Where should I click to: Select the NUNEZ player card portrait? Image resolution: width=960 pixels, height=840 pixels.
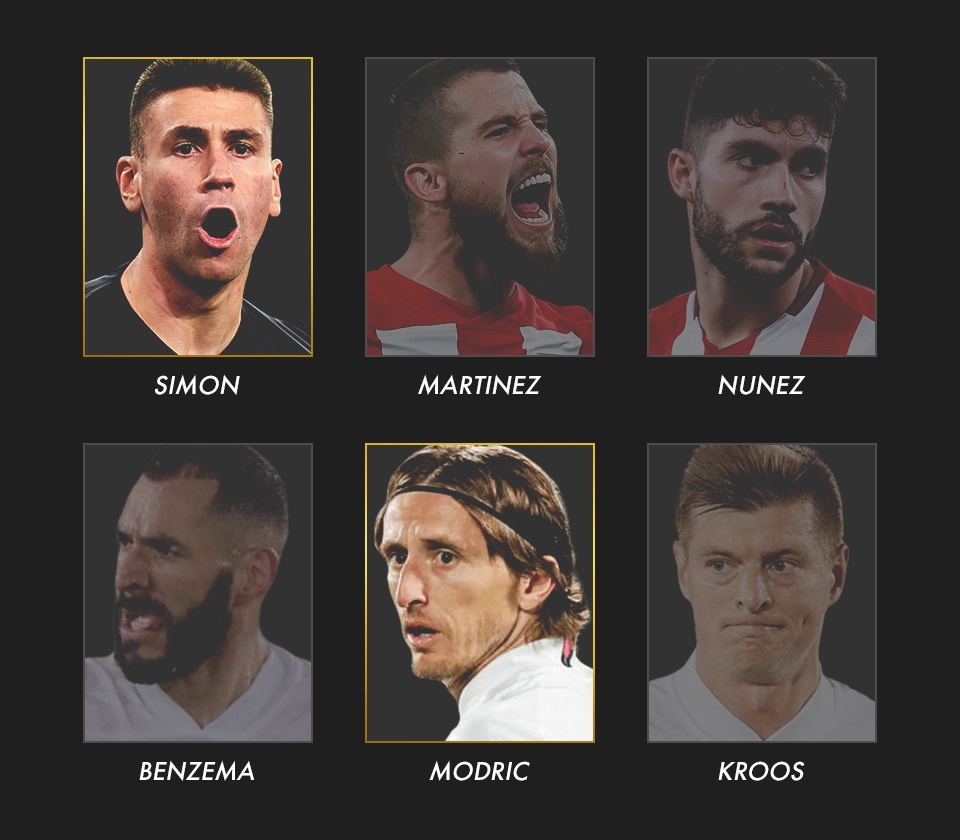tap(762, 207)
